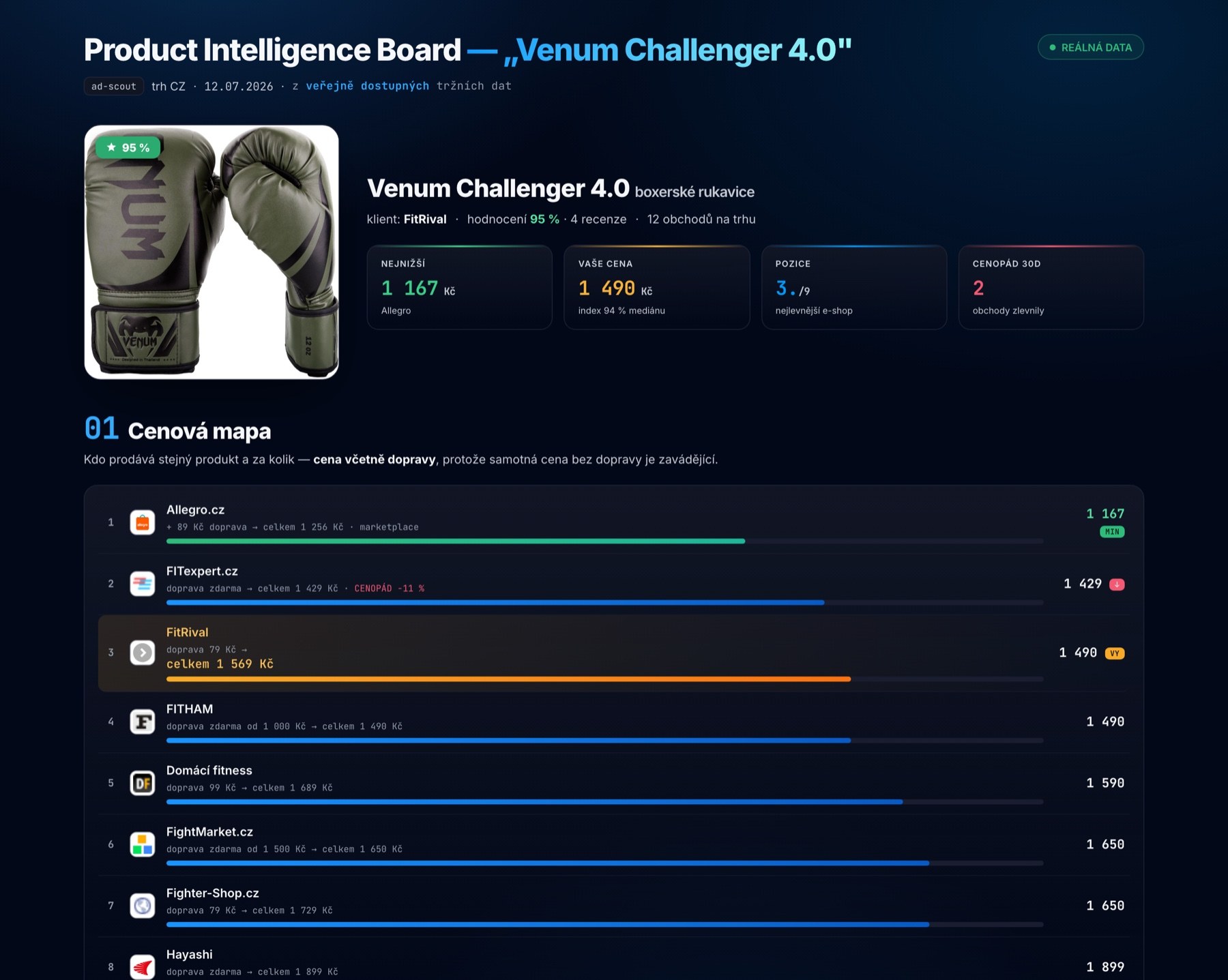Click the 1 899 price of Hayashi
Image resolution: width=1228 pixels, height=980 pixels.
[1105, 967]
